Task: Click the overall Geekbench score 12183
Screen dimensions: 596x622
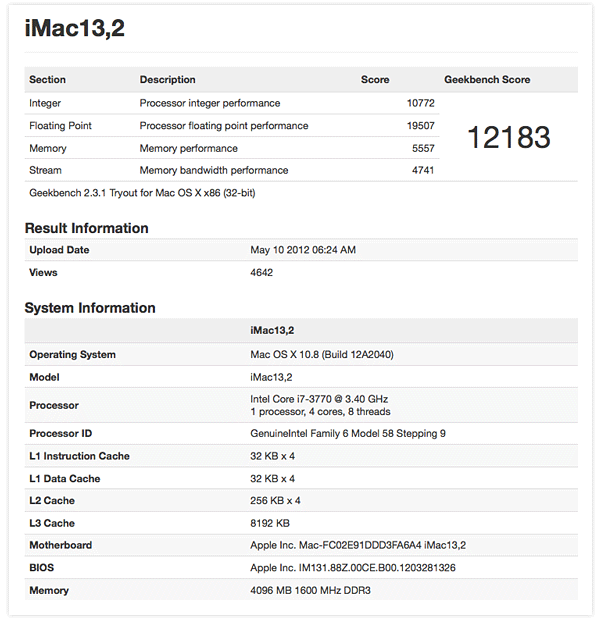Action: coord(509,137)
